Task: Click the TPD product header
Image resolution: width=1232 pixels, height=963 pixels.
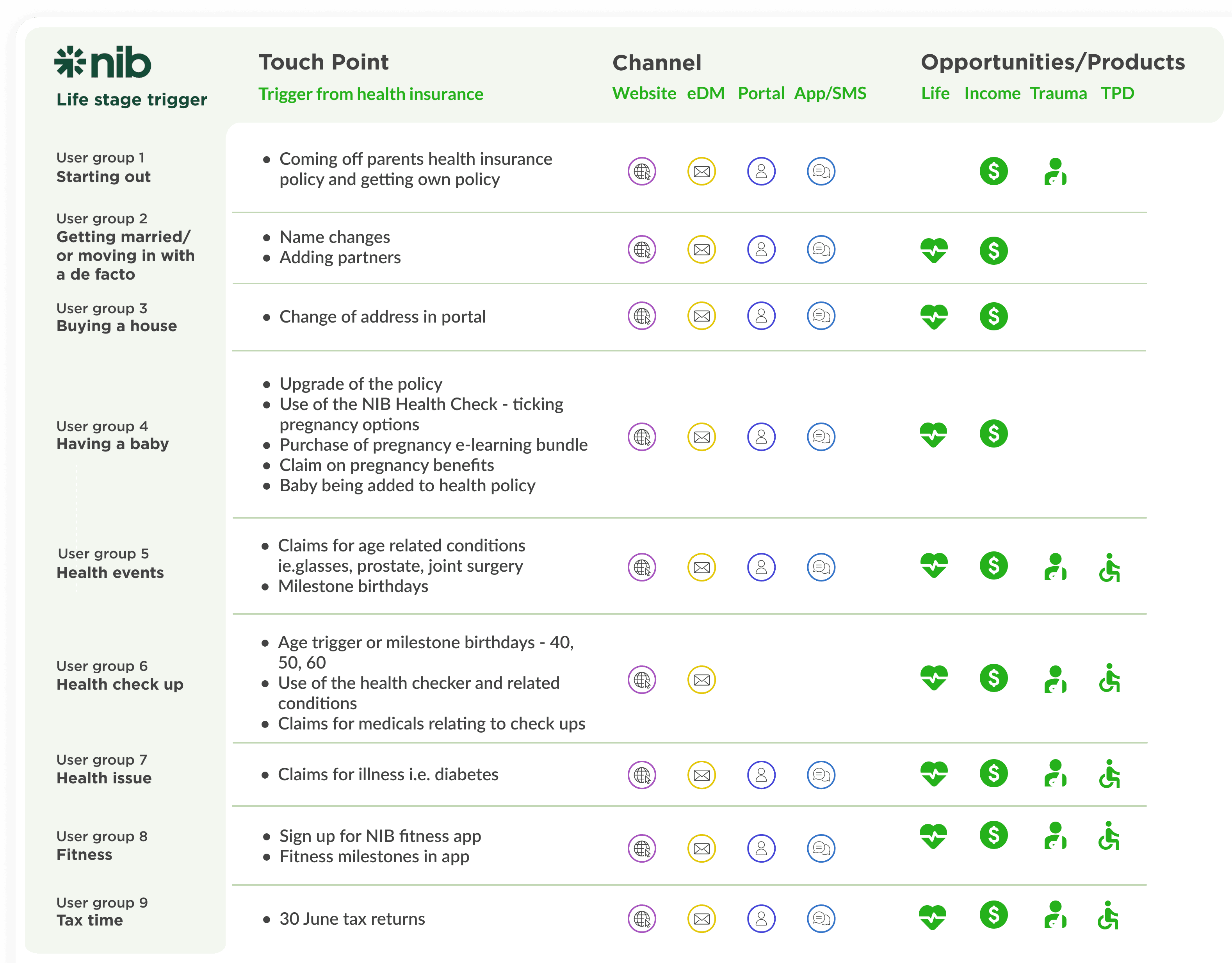Action: tap(1118, 93)
